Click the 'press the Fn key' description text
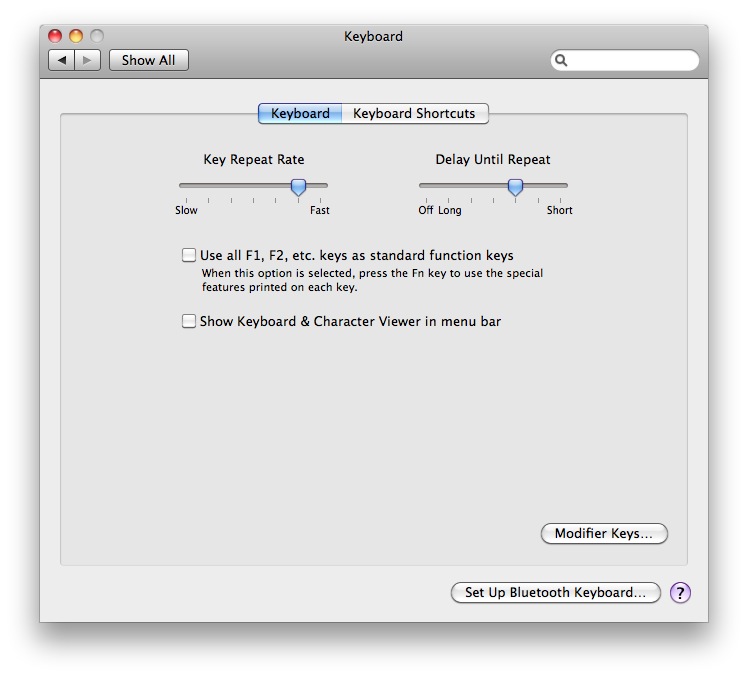Screen dimensions: 748x677 click(x=373, y=280)
